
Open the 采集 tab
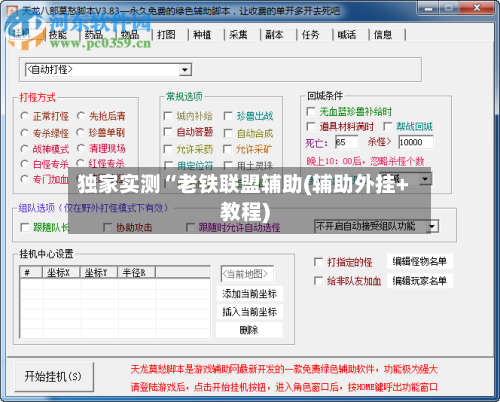[x=238, y=35]
